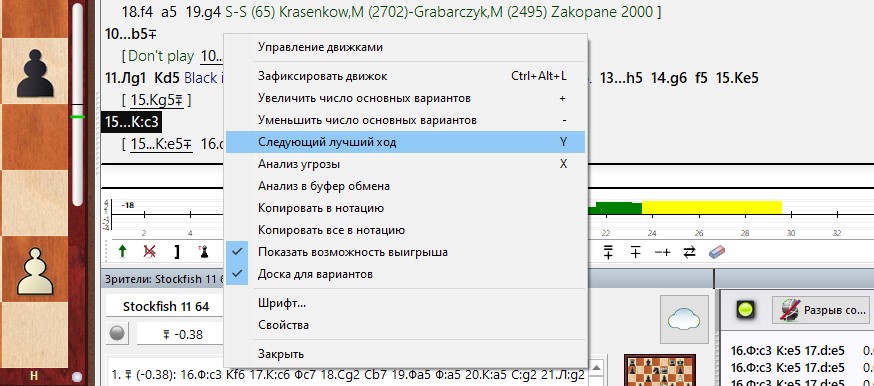
Task: Select Анализ в буфер обмена
Action: pyautogui.click(x=405, y=186)
